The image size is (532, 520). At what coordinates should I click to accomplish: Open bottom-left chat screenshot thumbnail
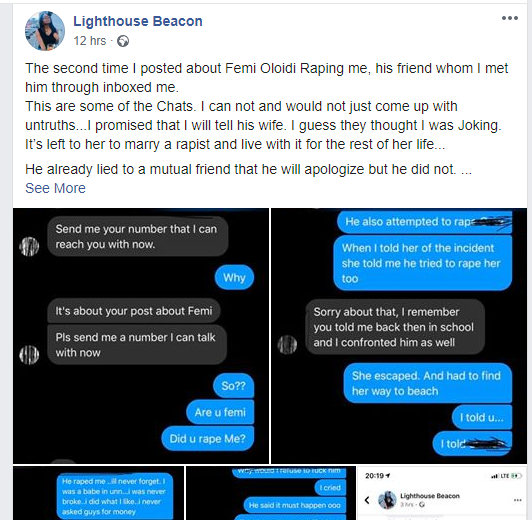tap(98, 493)
